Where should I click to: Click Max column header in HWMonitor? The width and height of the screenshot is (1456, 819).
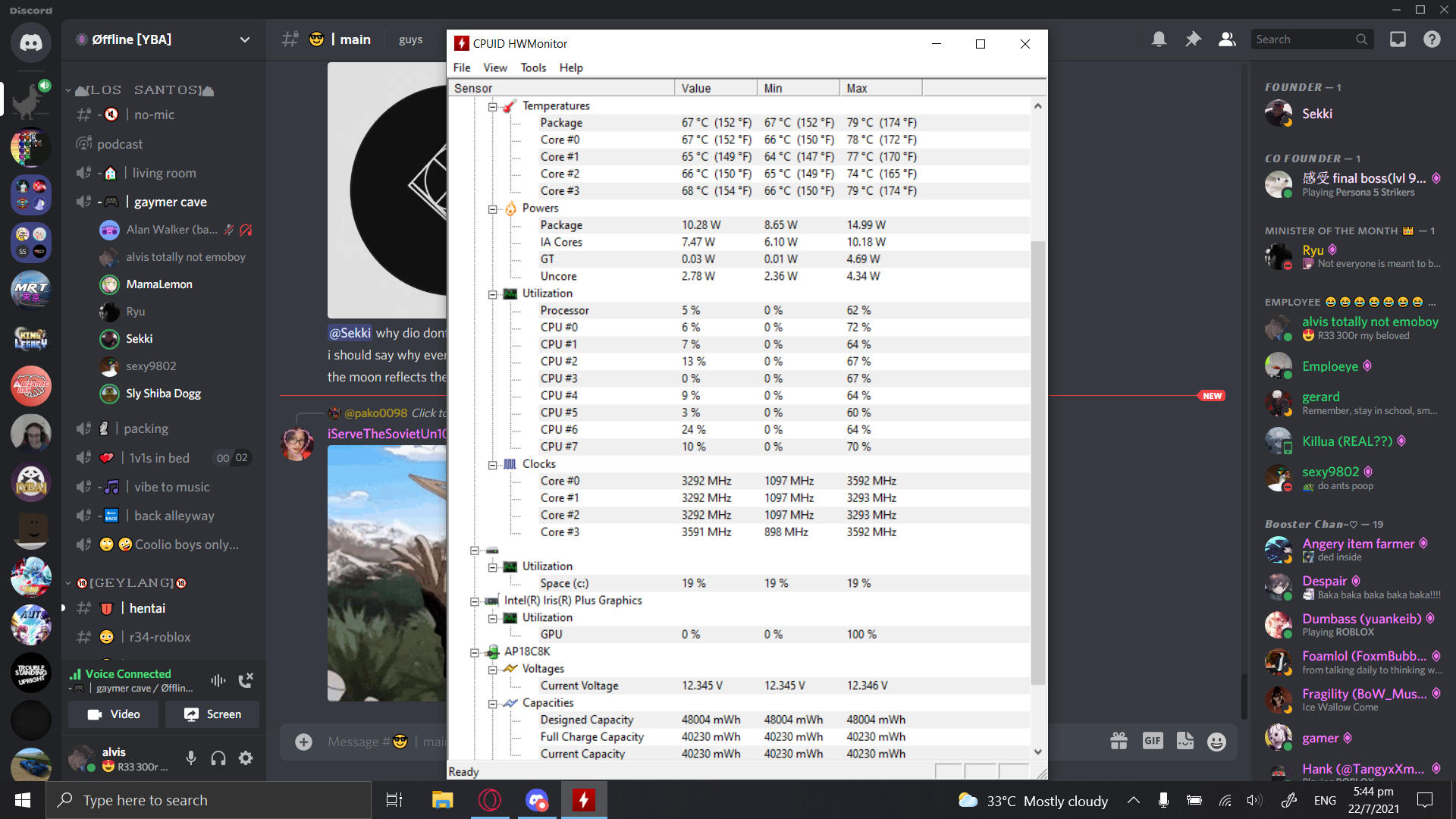880,88
